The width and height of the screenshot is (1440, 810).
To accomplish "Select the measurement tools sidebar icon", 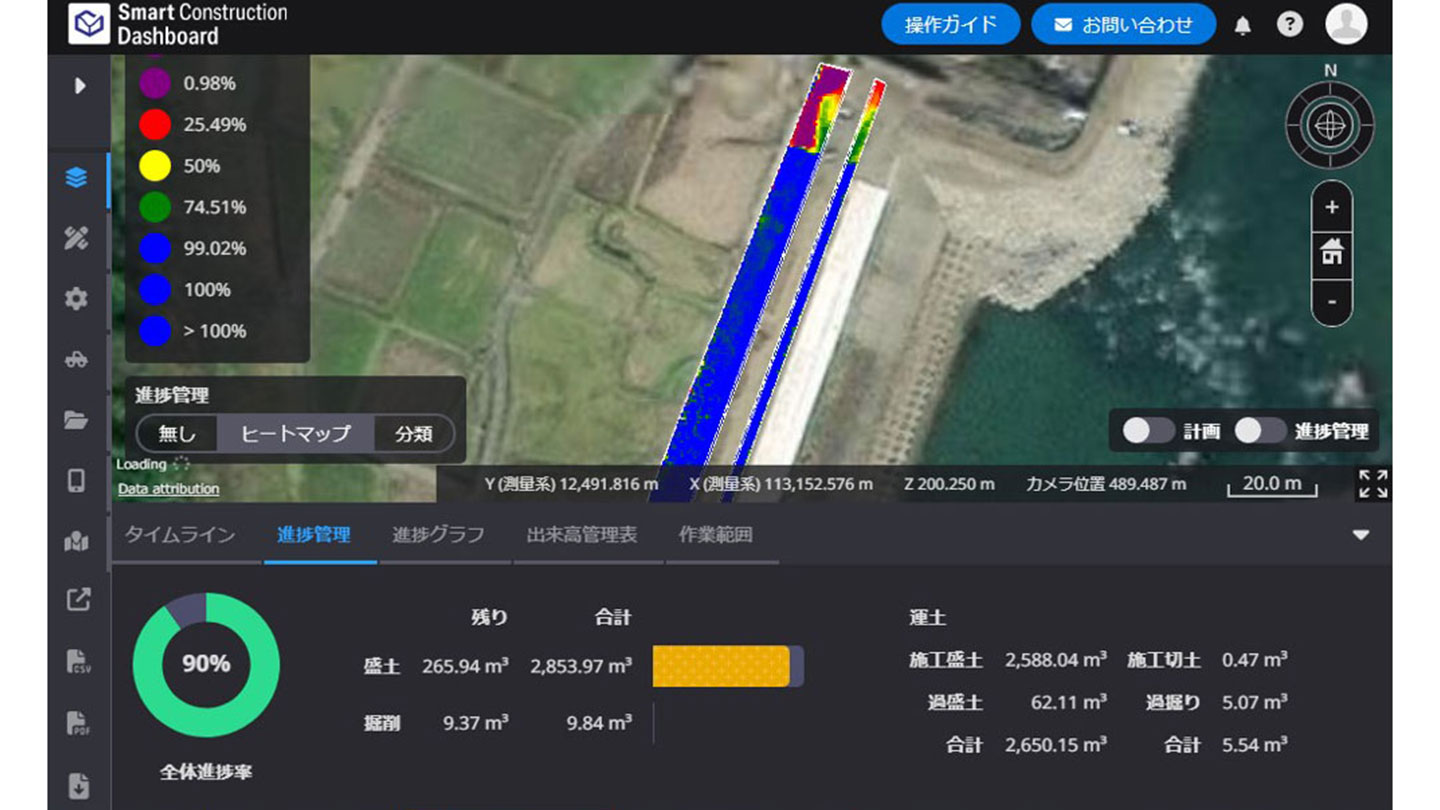I will click(x=77, y=238).
